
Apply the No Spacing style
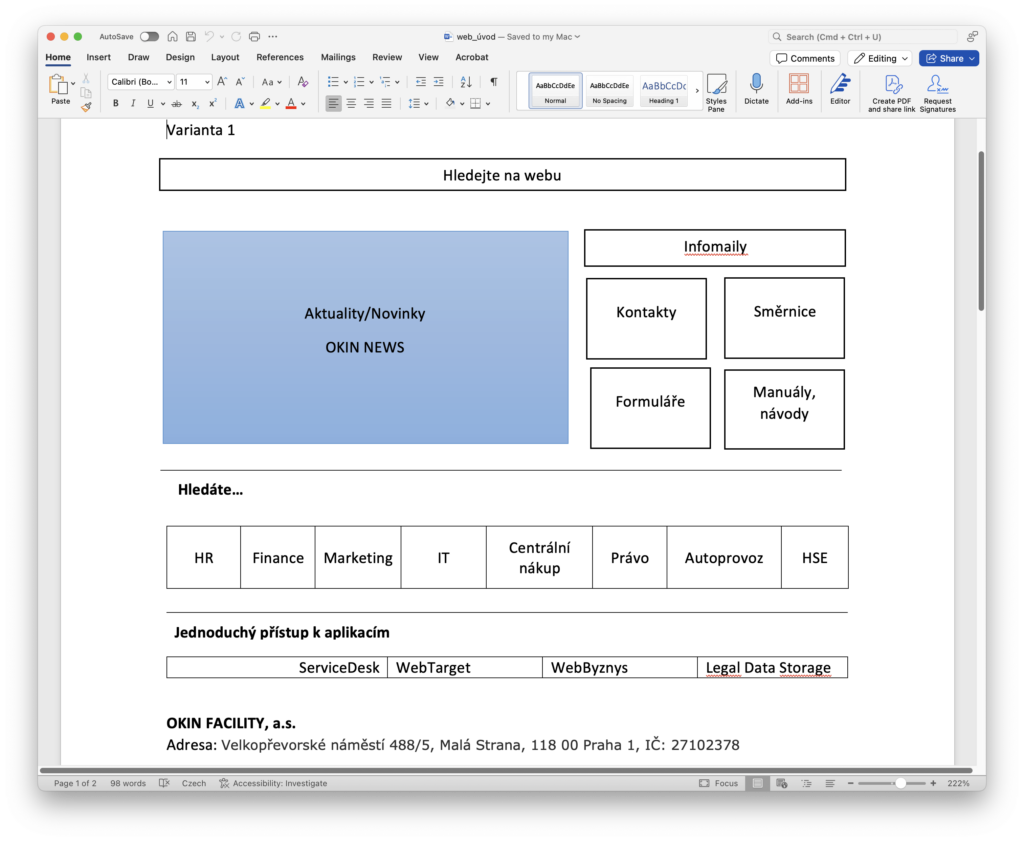click(x=609, y=91)
